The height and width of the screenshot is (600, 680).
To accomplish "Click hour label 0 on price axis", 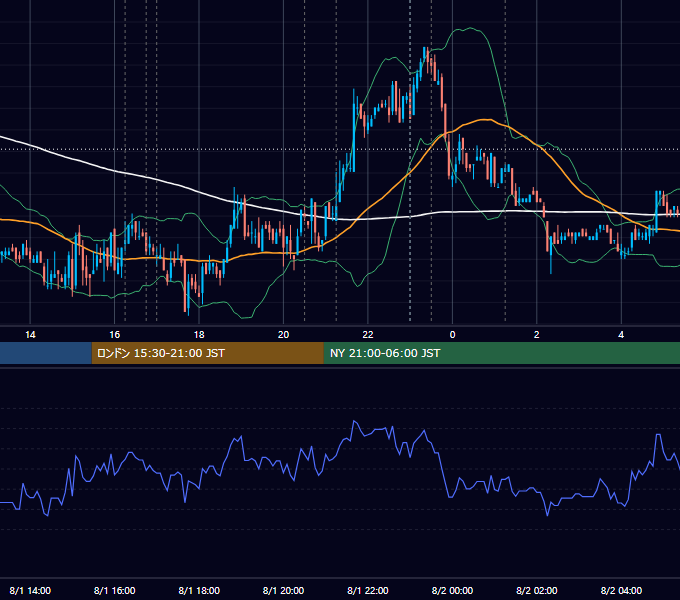I will pos(452,335).
